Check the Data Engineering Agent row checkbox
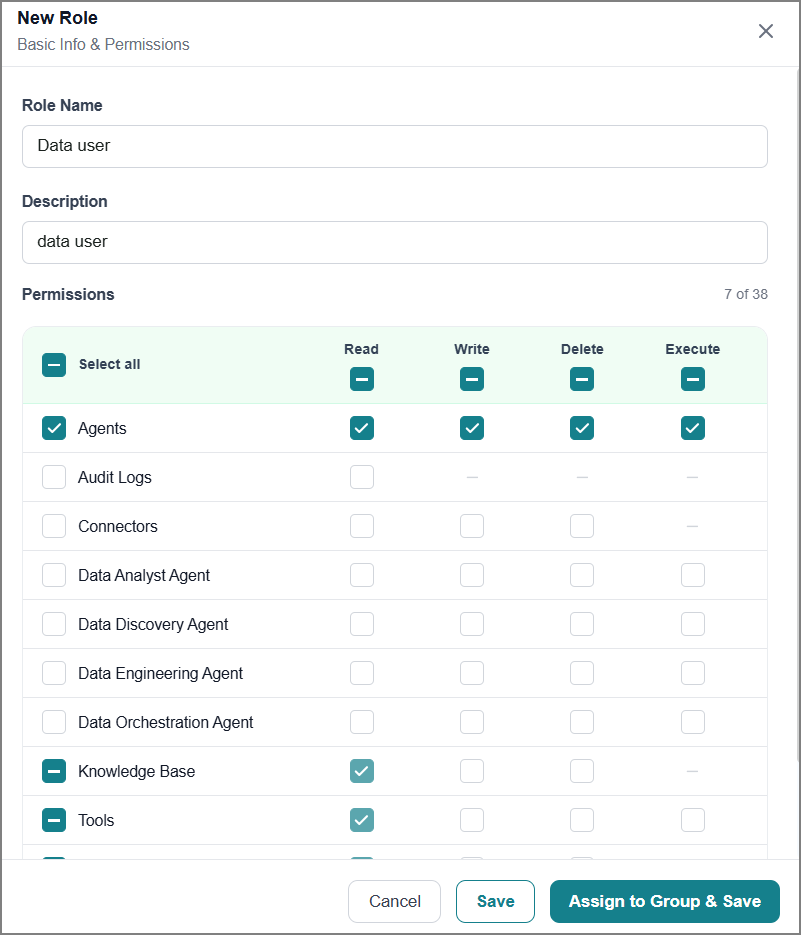Screen dimensions: 801x935 pyautogui.click(x=54, y=673)
